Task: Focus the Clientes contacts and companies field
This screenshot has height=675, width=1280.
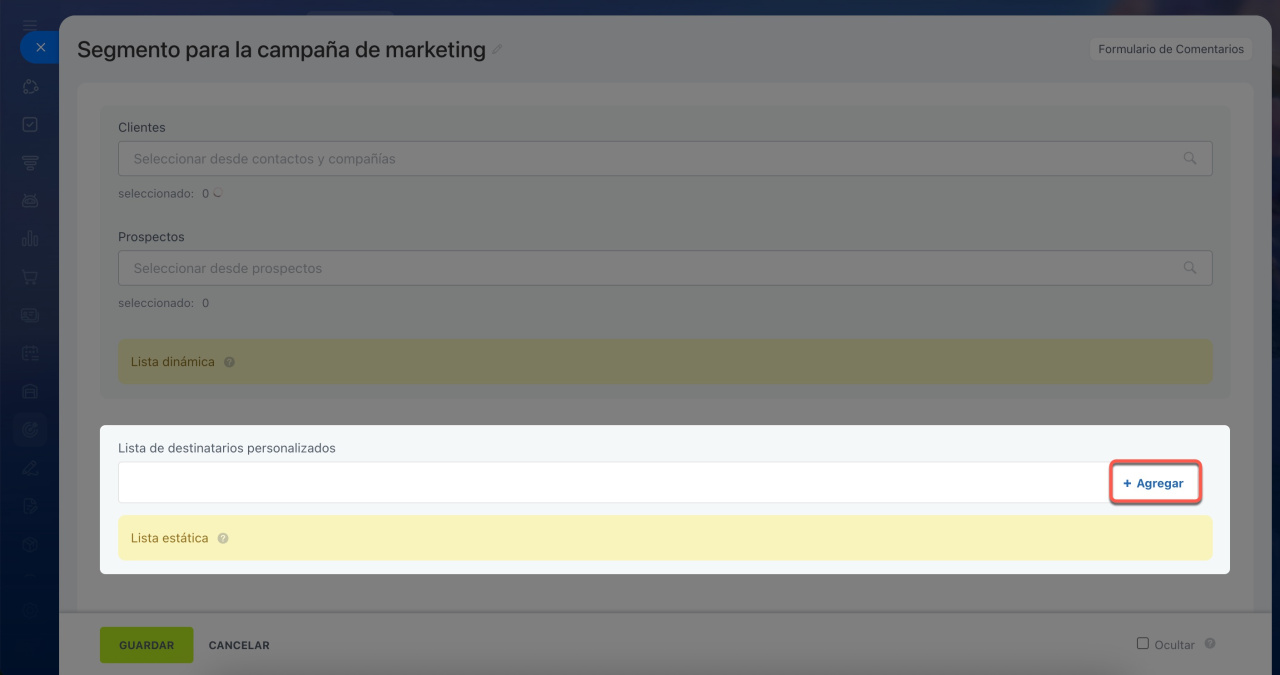Action: pos(665,158)
